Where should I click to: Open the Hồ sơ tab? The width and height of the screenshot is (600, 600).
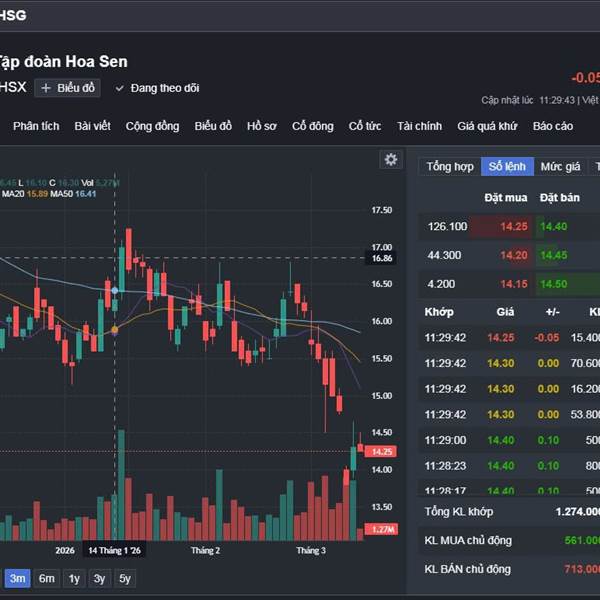(x=261, y=126)
